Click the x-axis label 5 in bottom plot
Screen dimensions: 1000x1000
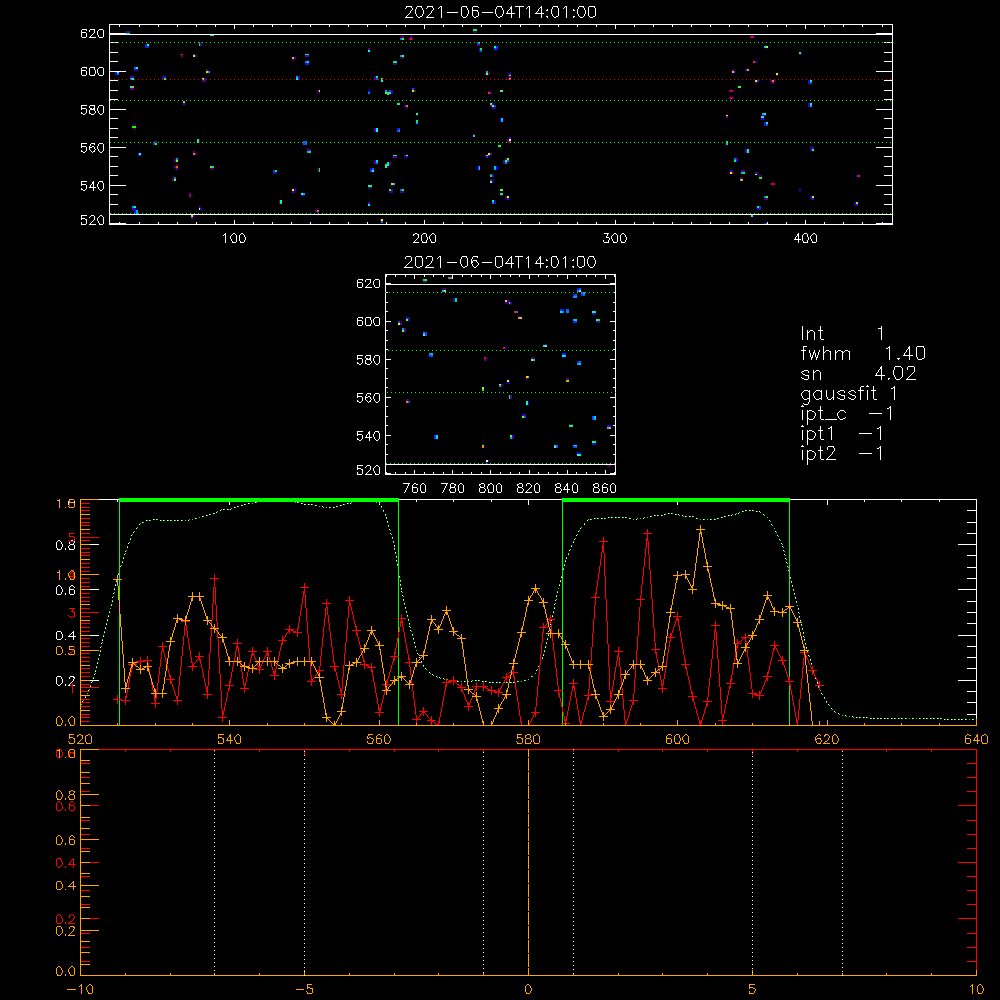(753, 989)
